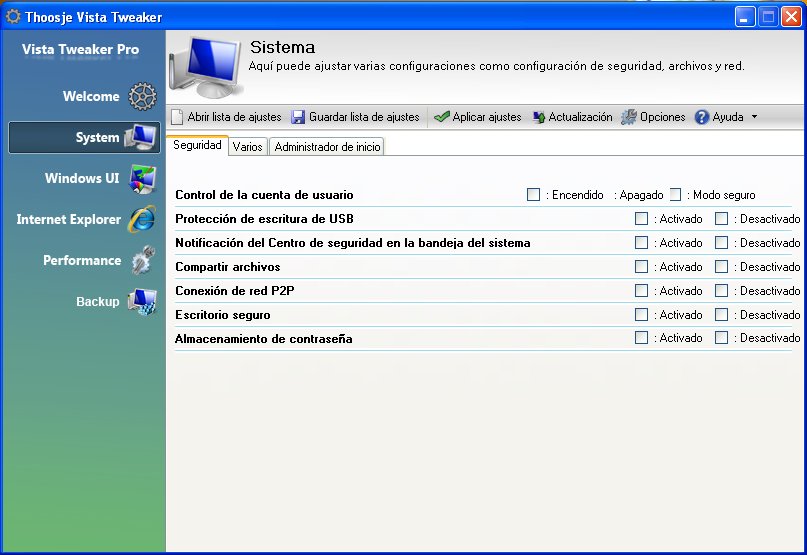Check Desactivado for Notificación del Centro de seguridad
This screenshot has width=807, height=555.
(x=722, y=242)
